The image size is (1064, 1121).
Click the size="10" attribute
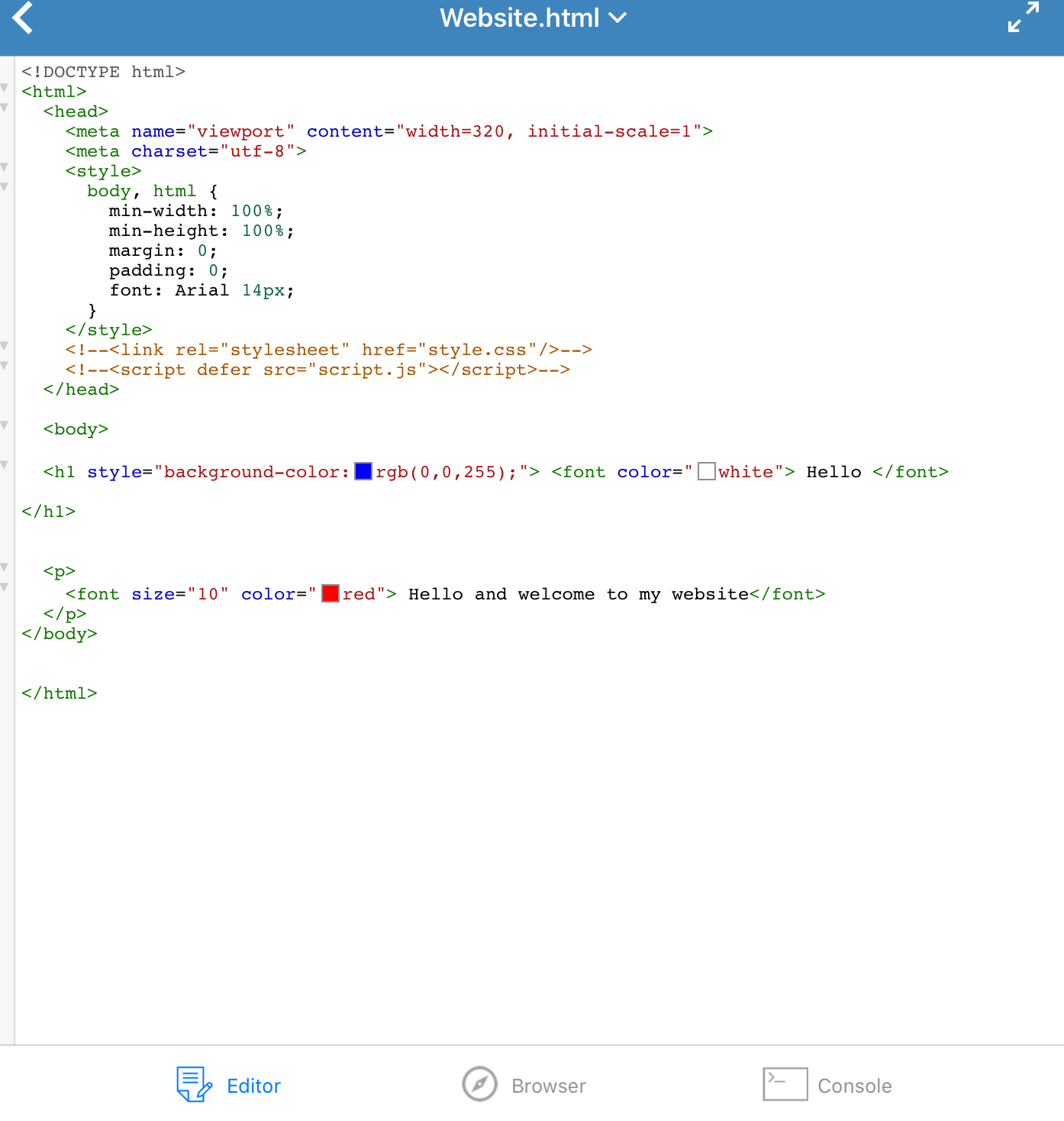(180, 594)
